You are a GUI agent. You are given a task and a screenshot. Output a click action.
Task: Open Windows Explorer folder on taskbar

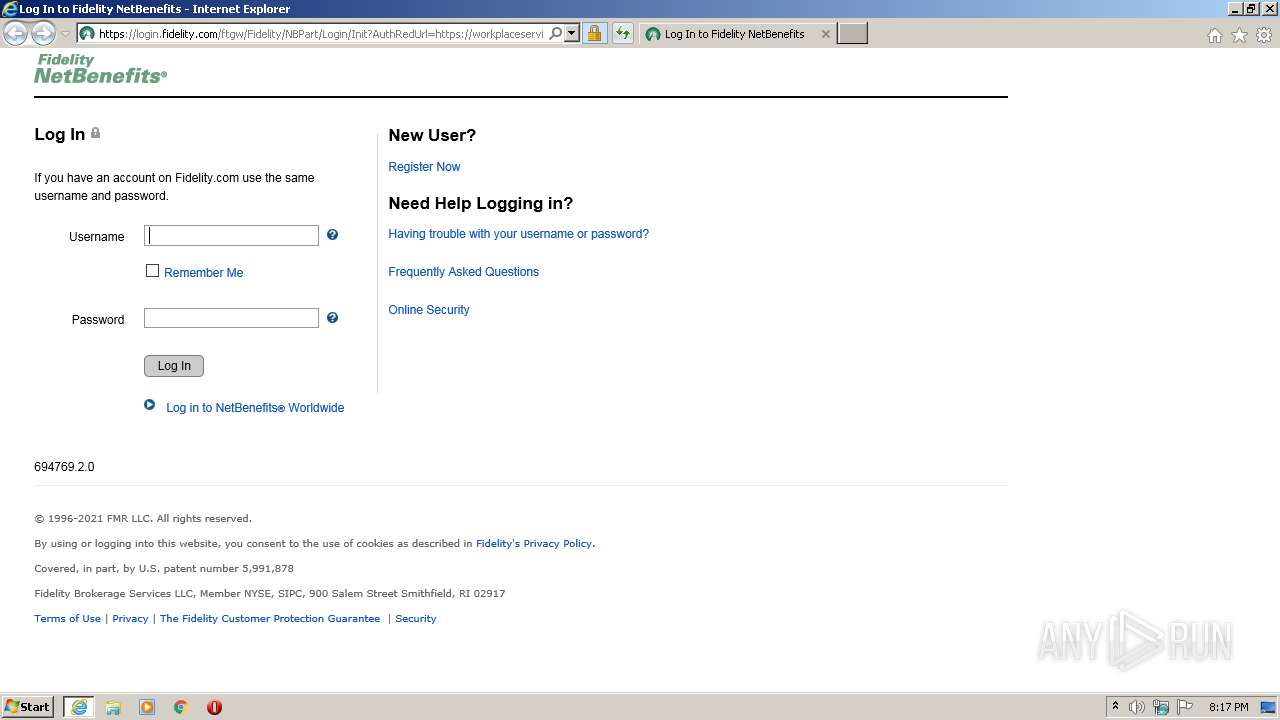[113, 707]
